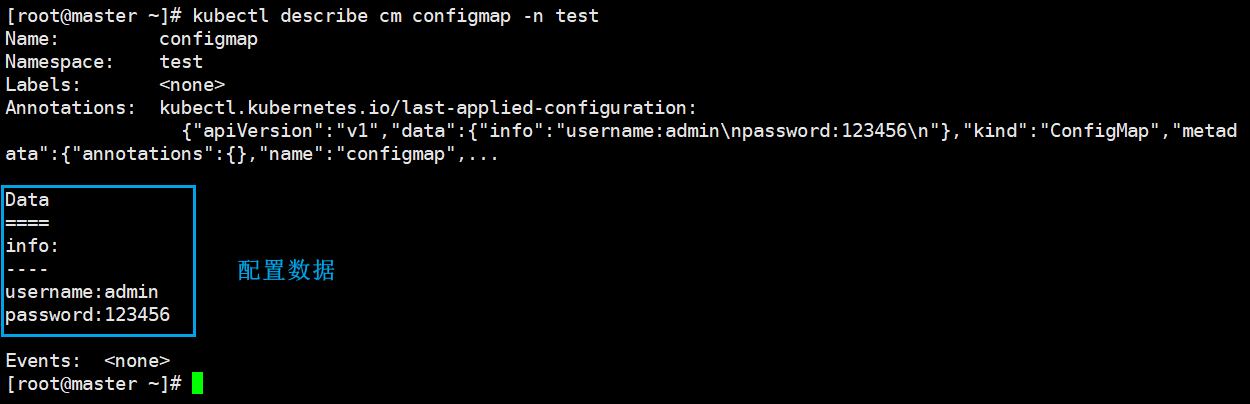
Task: Click the username:admin line
Action: (82, 292)
